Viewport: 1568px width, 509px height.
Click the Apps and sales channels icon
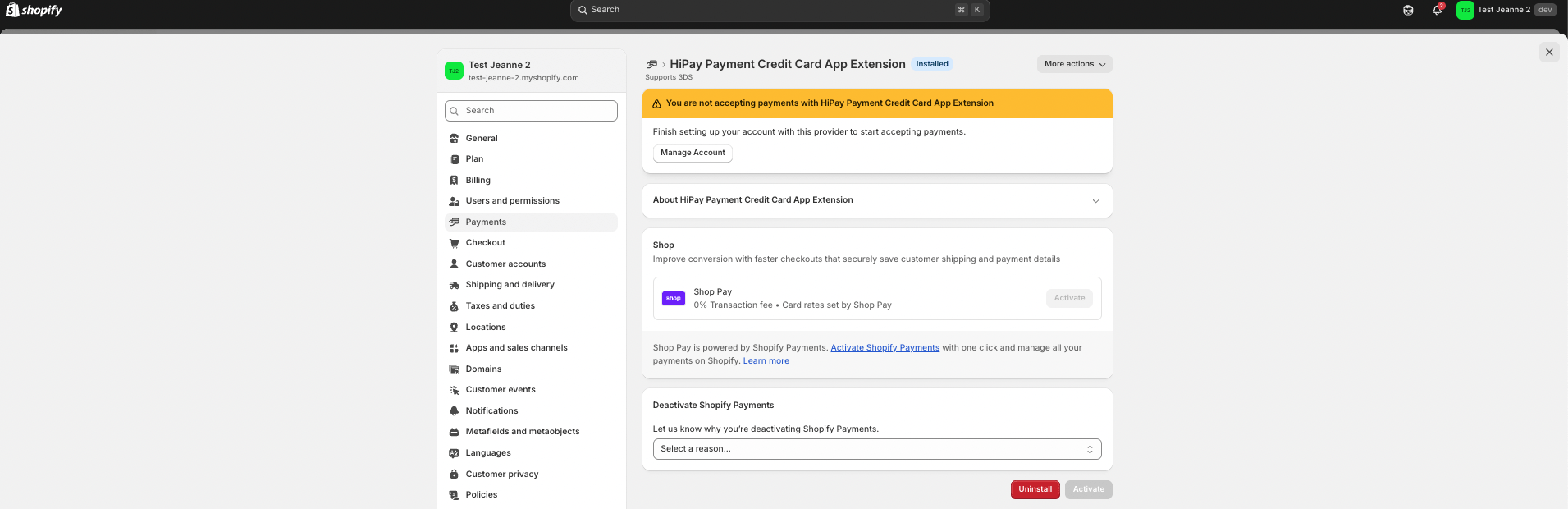(454, 348)
